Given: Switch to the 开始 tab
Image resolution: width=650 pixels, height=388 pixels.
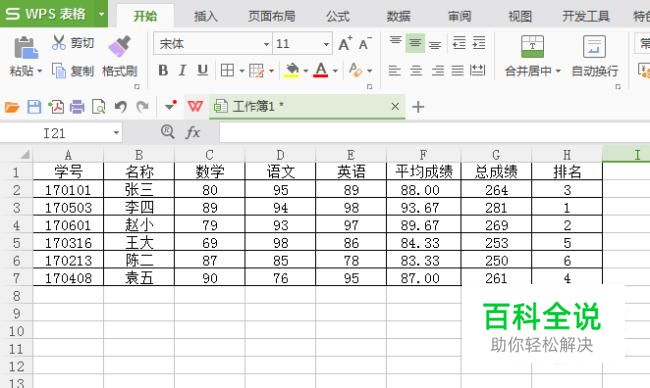Looking at the screenshot, I should [x=145, y=16].
